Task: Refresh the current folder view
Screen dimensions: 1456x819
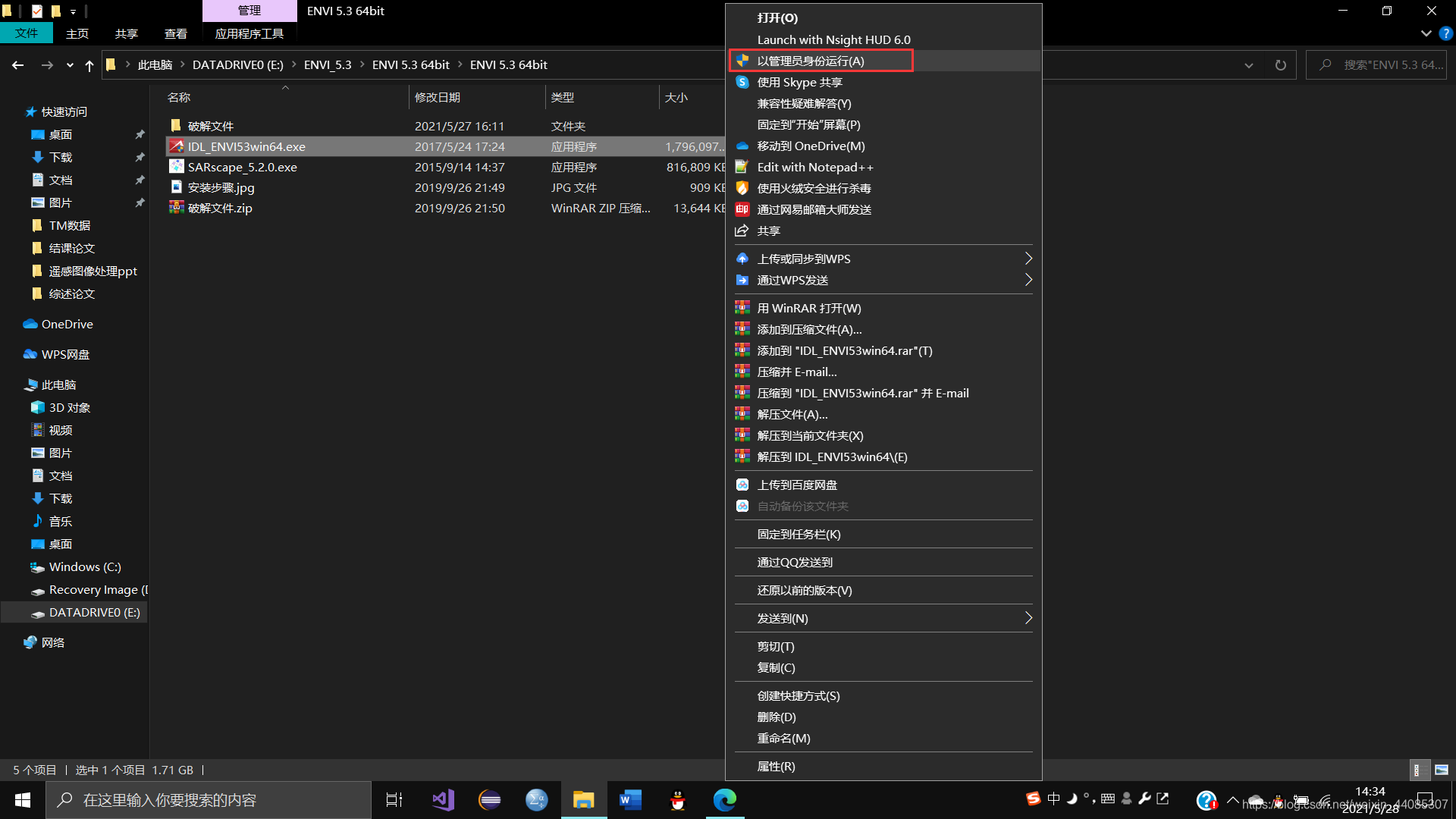Action: [x=1280, y=65]
